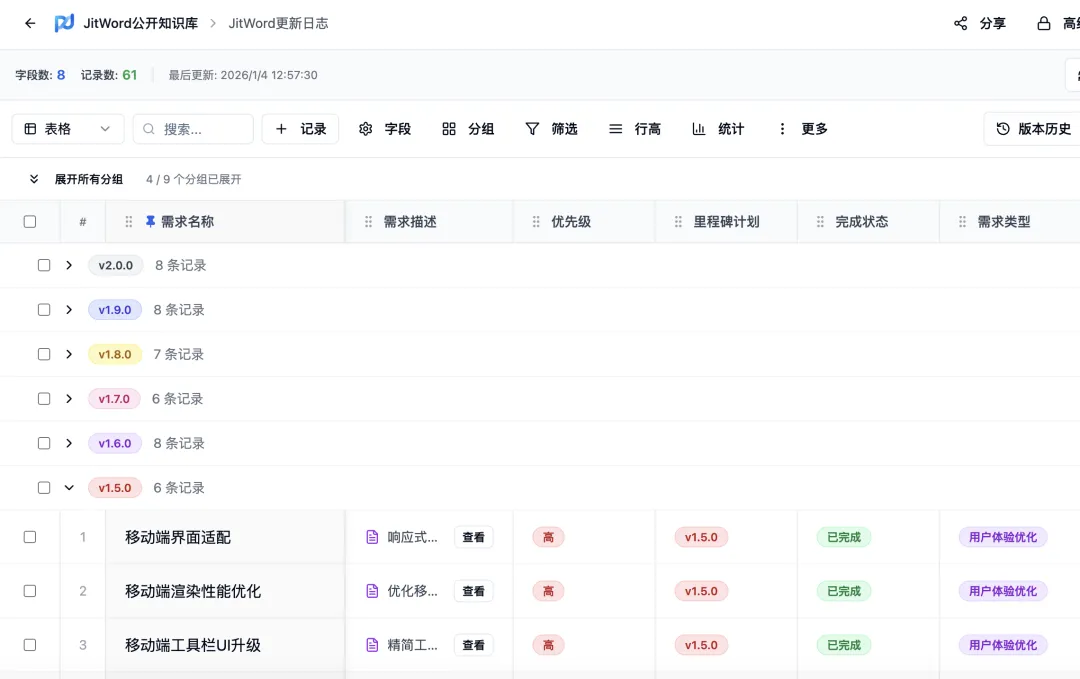Click 展开所有分组 text

(89, 179)
